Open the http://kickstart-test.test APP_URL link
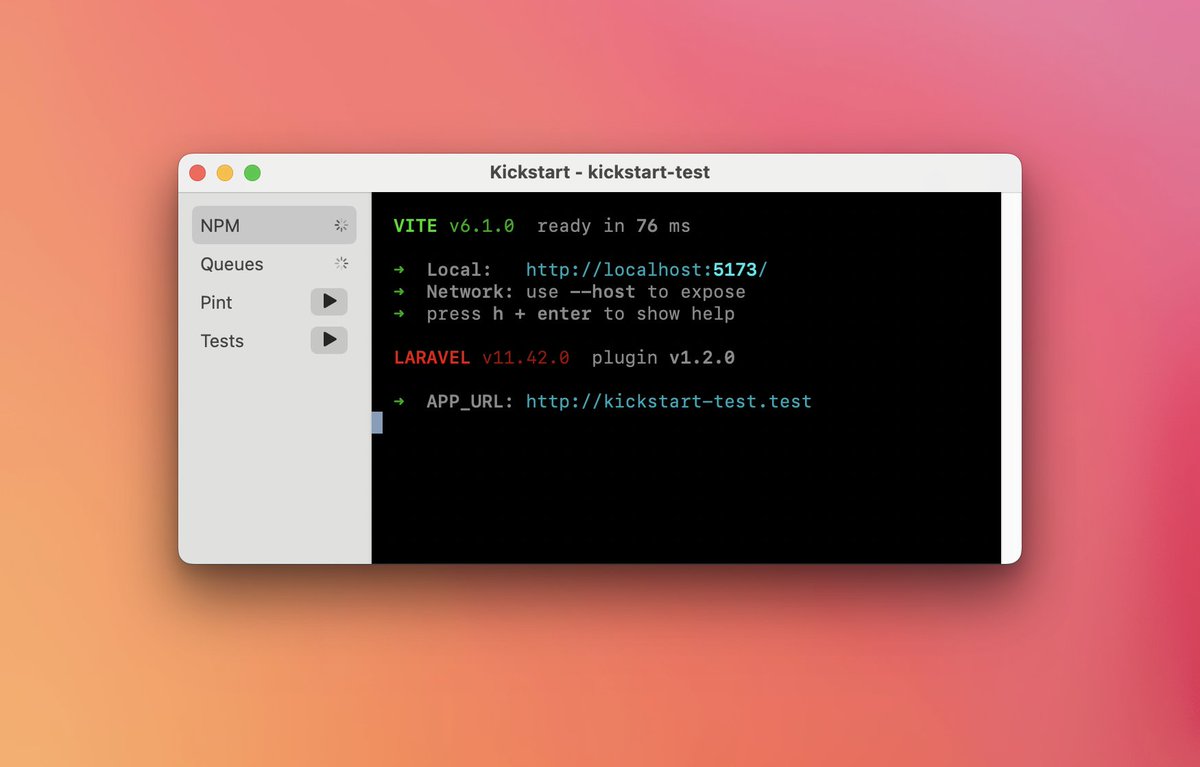Screen dimensions: 1200x767 pos(669,401)
